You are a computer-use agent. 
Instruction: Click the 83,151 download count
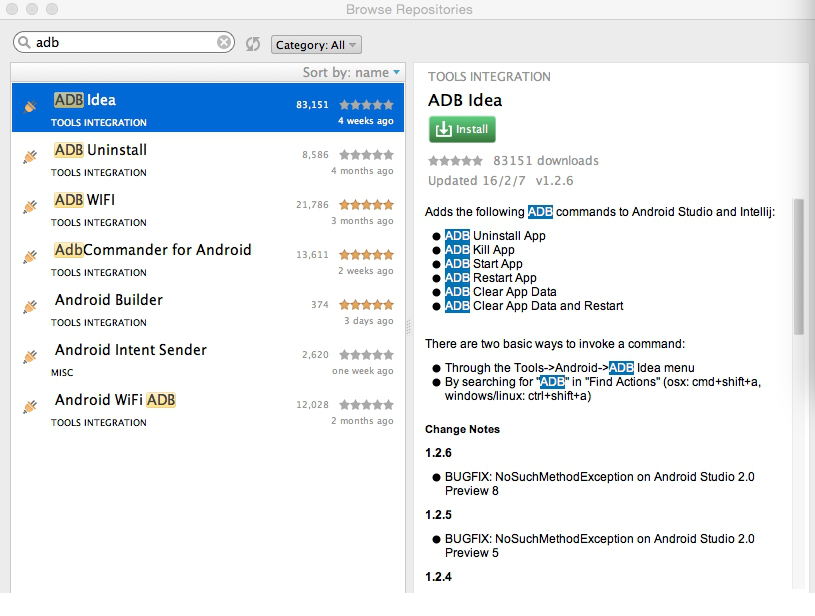tap(312, 104)
